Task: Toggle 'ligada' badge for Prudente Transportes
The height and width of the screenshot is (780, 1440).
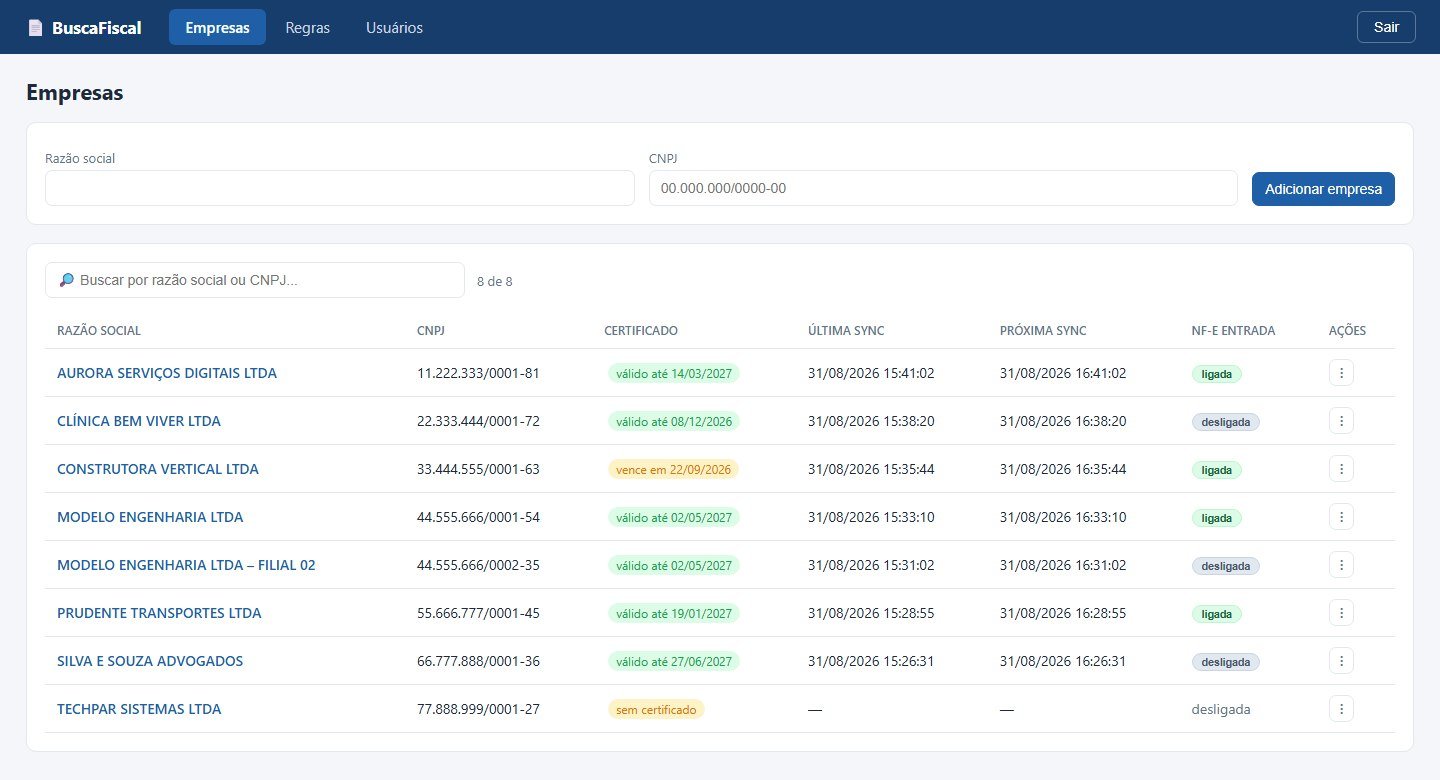Action: click(1216, 614)
